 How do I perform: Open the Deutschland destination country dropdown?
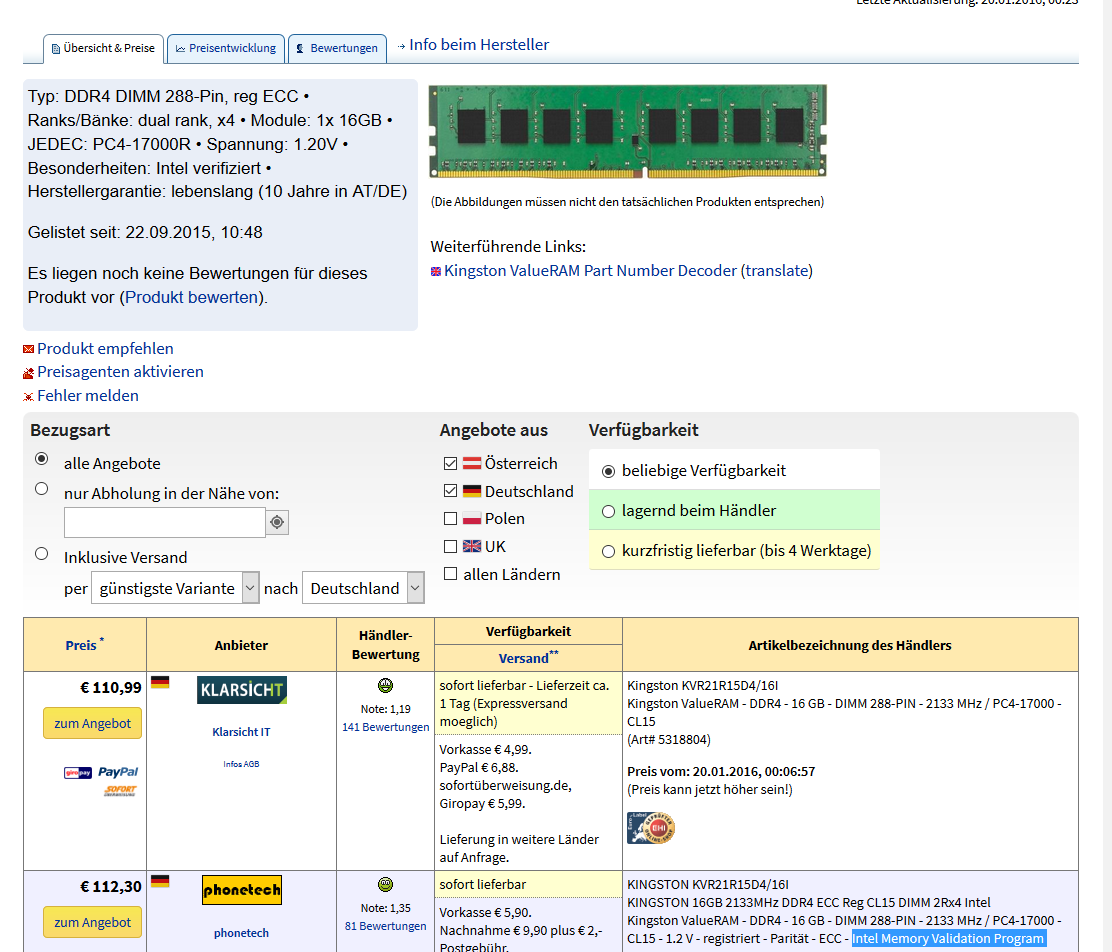363,588
